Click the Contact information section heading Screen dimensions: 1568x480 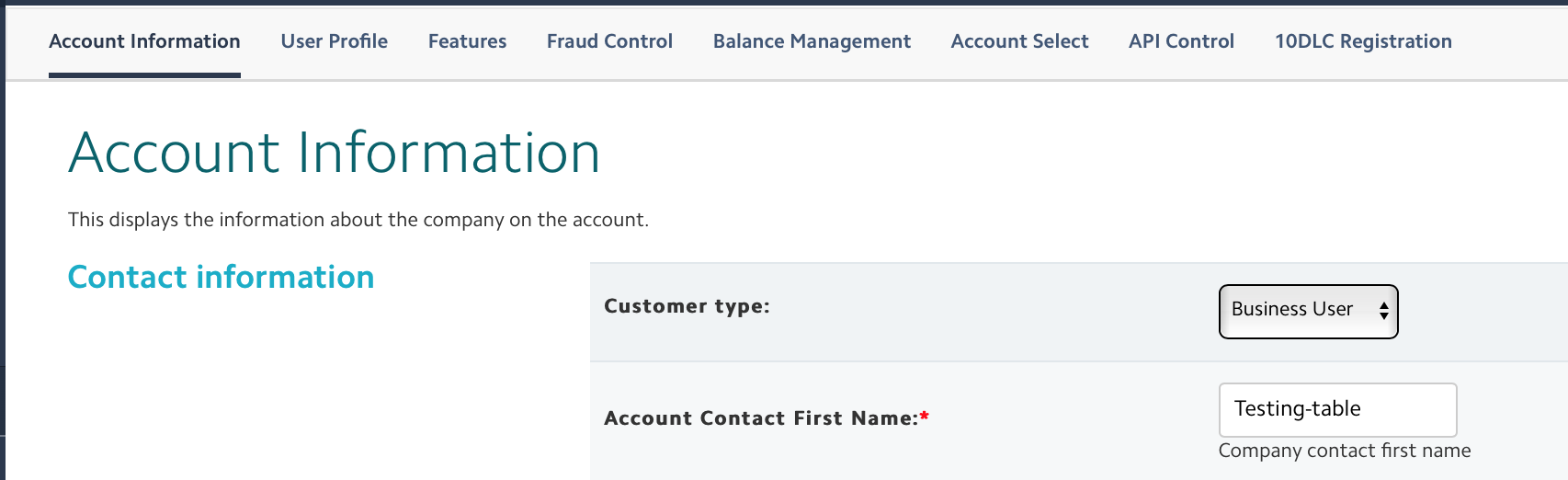[x=221, y=278]
